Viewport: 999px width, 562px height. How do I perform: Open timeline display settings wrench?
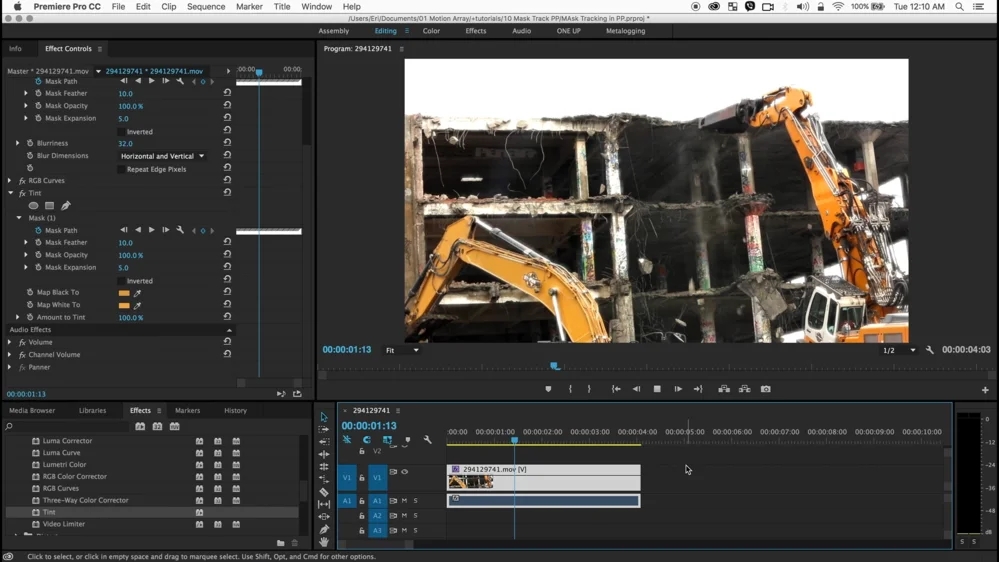point(428,440)
